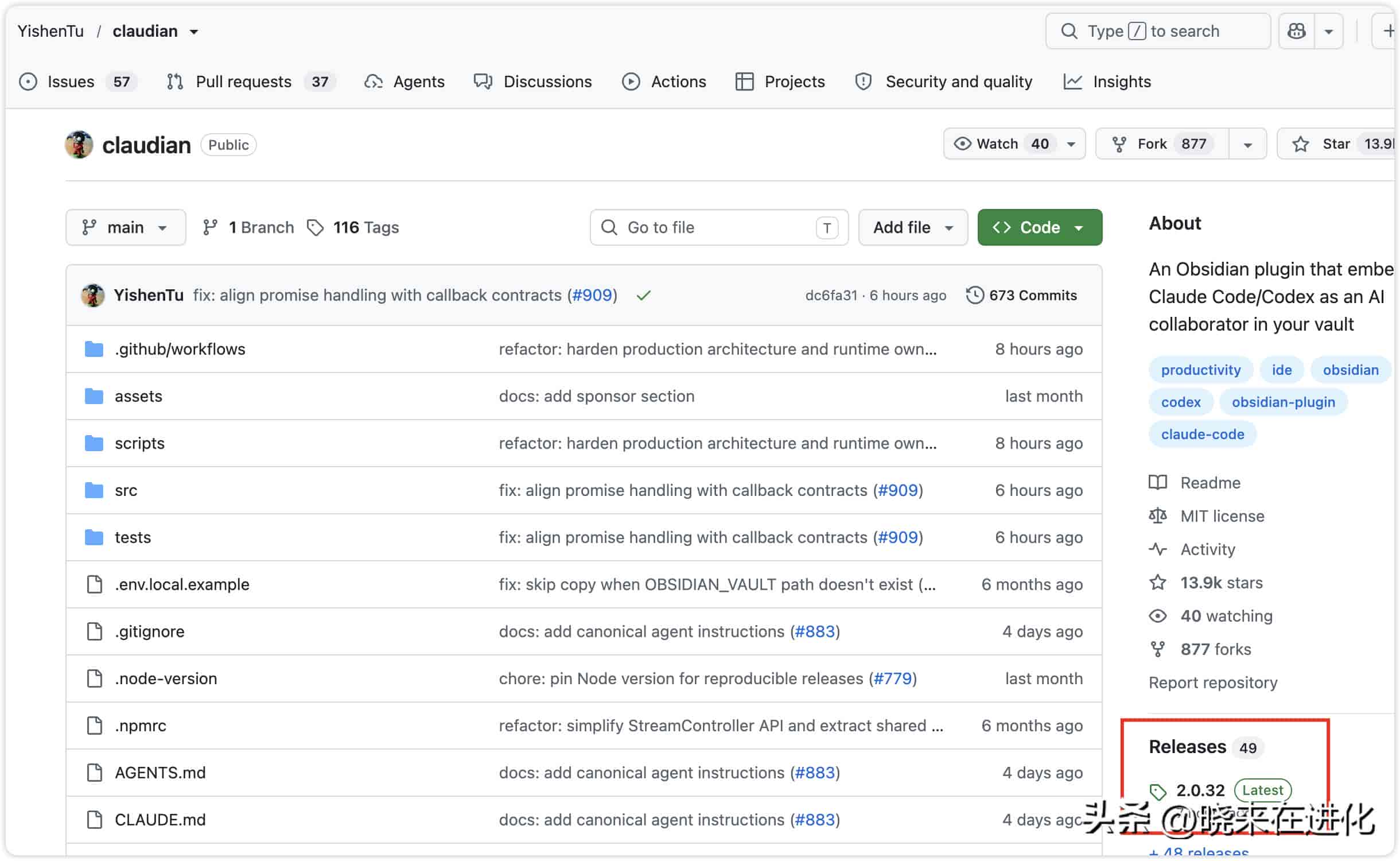Image resolution: width=1400 pixels, height=861 pixels.
Task: Open the Insights tab
Action: 1107,82
